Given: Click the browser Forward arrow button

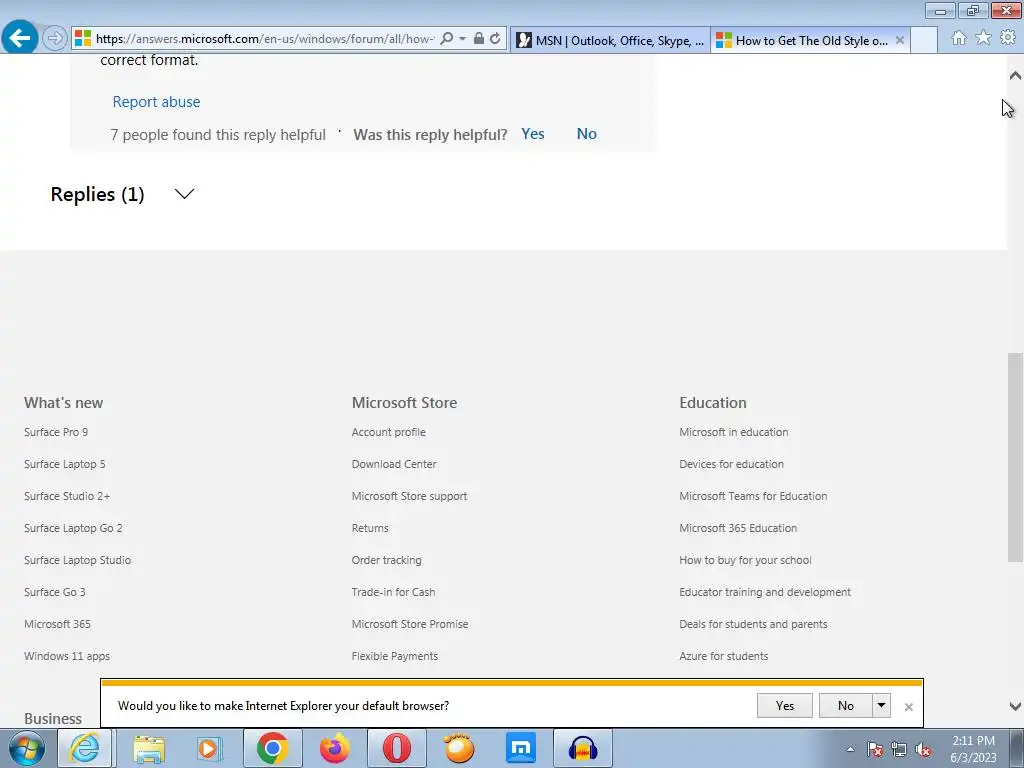Looking at the screenshot, I should [55, 39].
